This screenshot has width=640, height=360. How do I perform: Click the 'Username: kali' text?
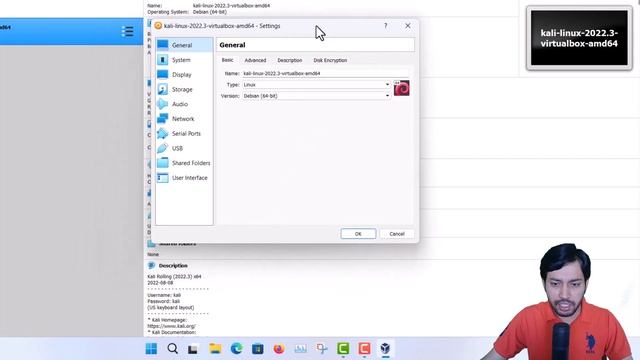pos(164,295)
